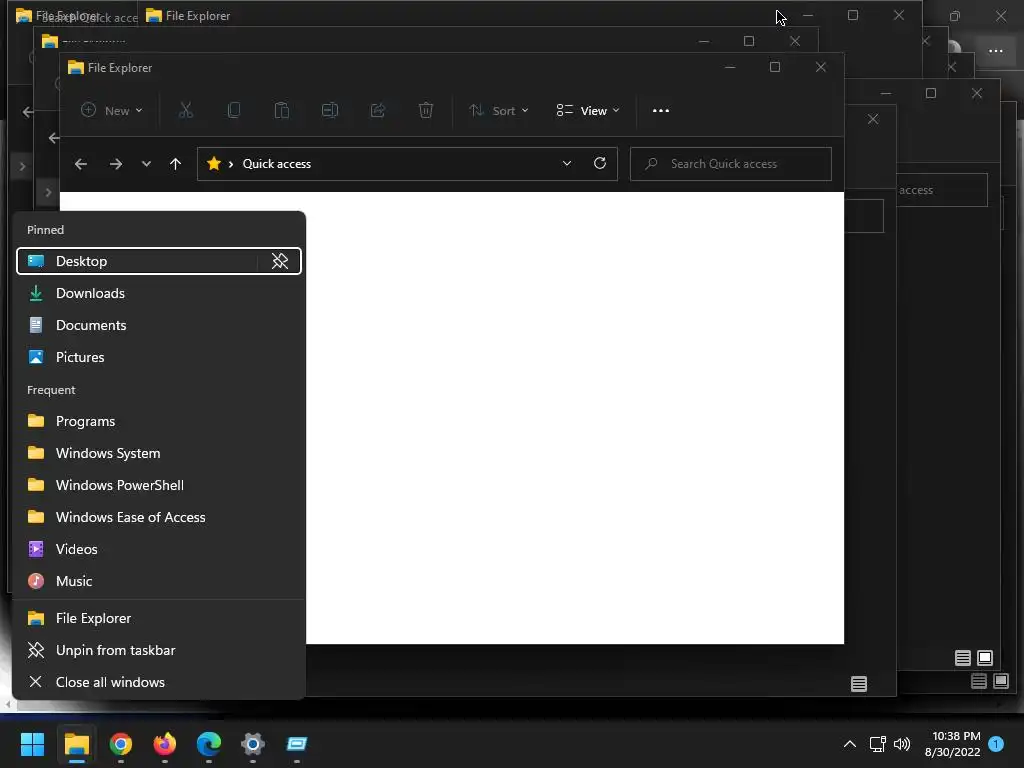Open Music from jump list
This screenshot has height=768, width=1024.
pos(159,581)
